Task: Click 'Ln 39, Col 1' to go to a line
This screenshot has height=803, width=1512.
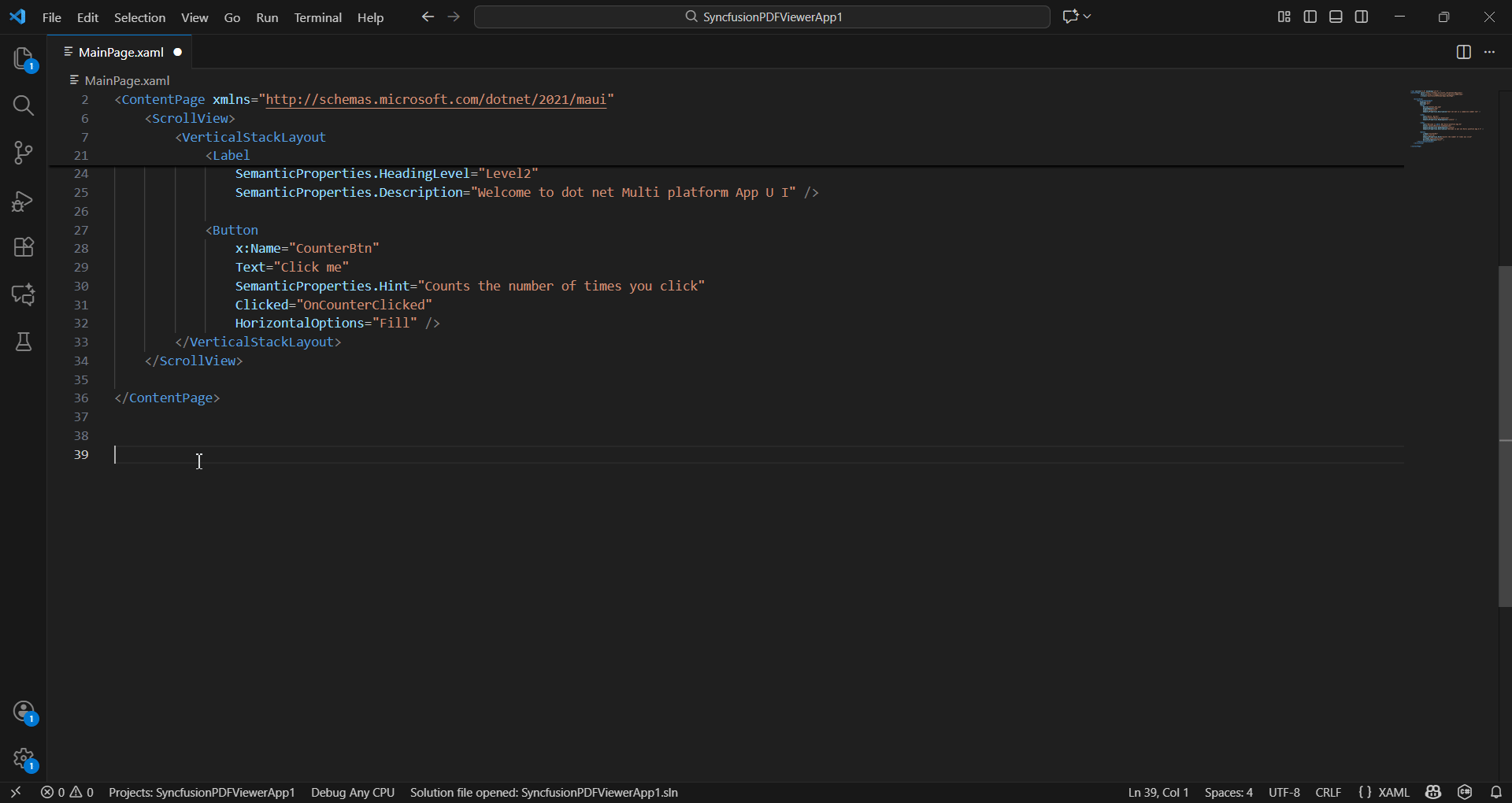Action: point(1157,793)
